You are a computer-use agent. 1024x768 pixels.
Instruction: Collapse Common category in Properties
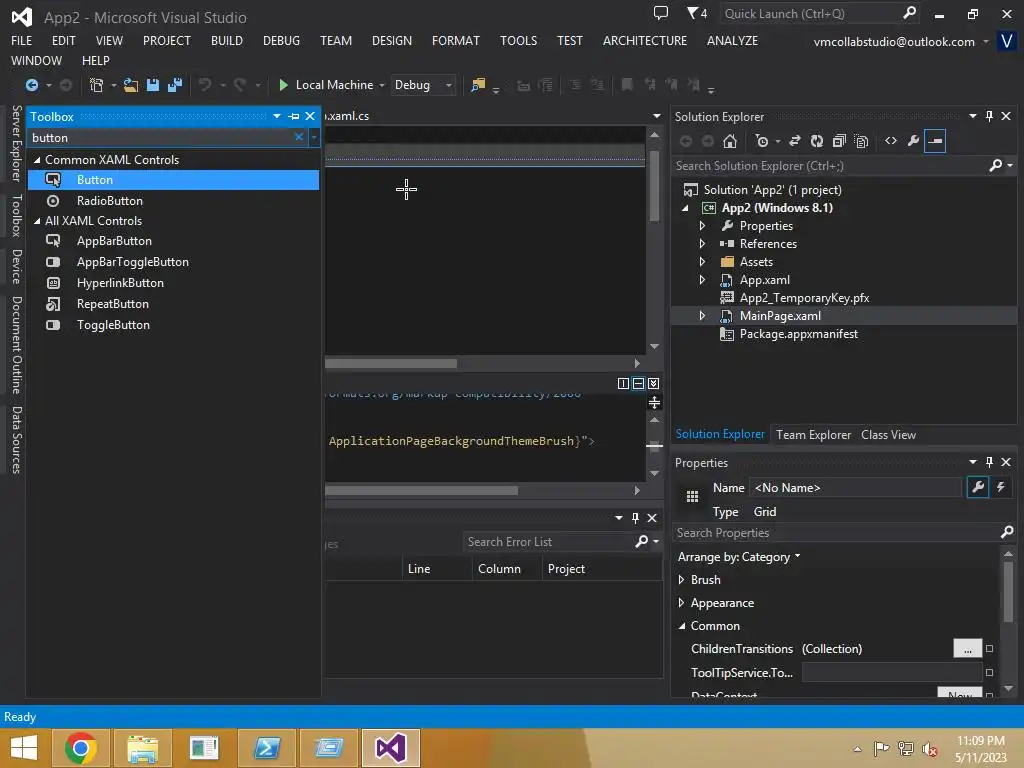682,626
